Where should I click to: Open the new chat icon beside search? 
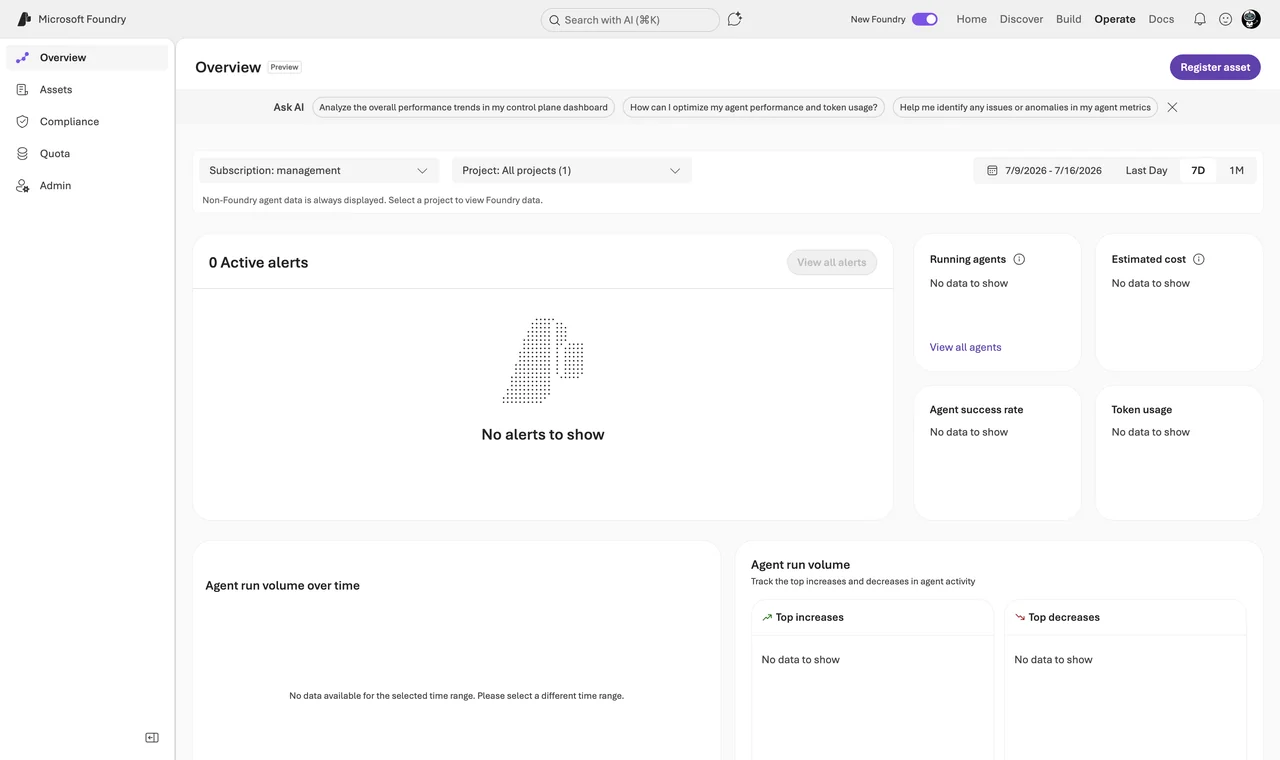coord(734,19)
